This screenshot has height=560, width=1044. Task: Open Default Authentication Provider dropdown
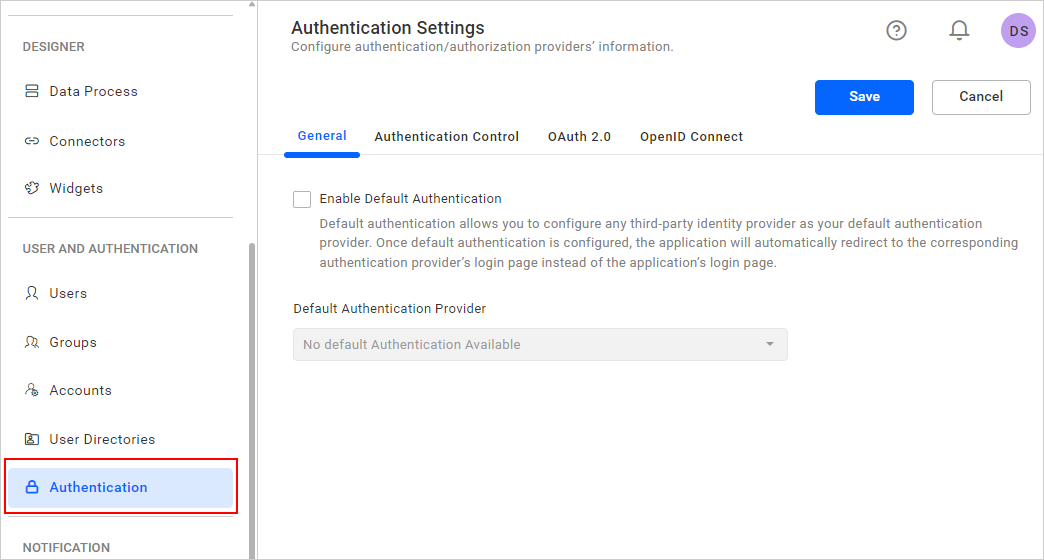(540, 344)
